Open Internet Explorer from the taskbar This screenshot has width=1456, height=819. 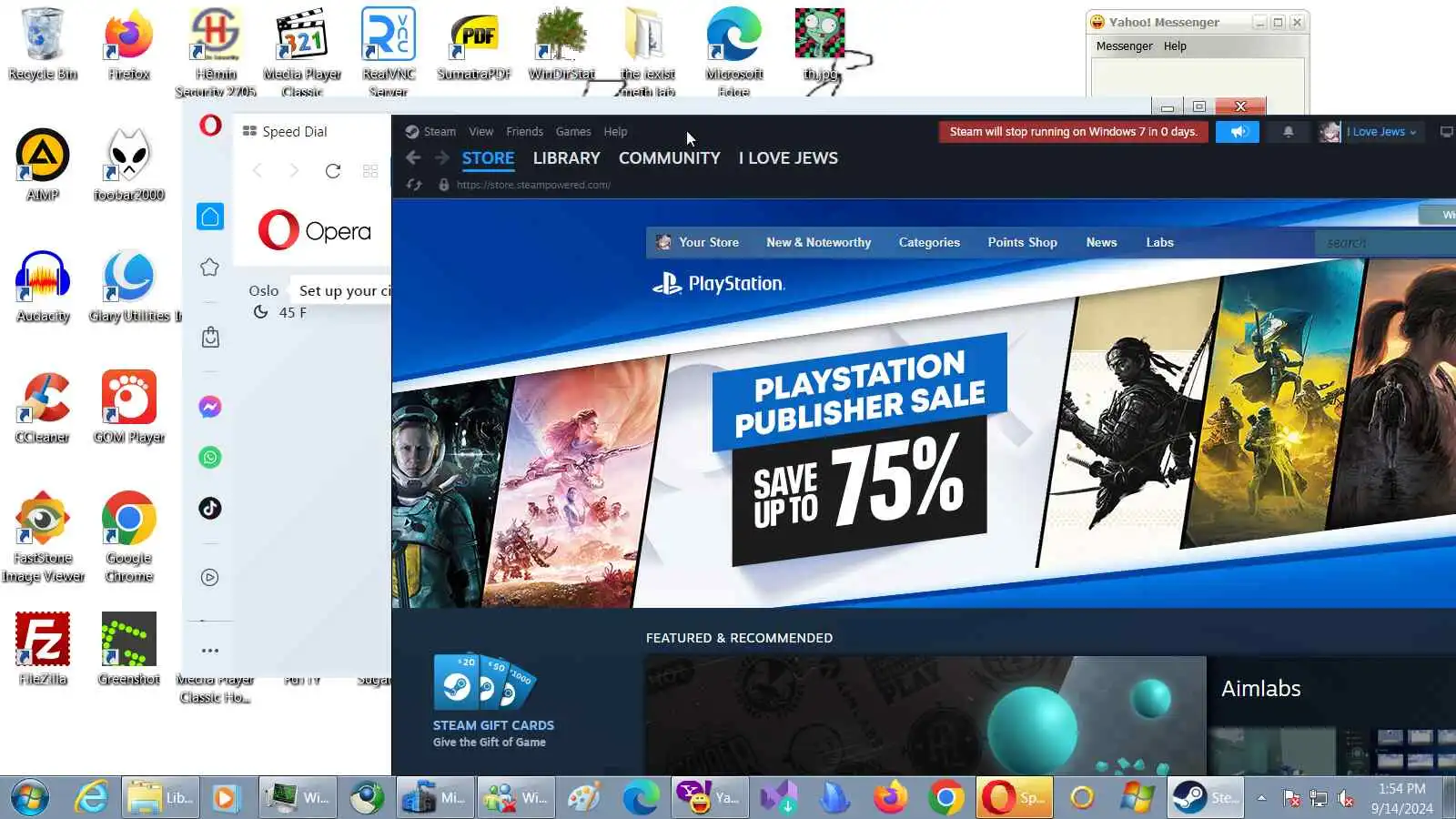click(x=91, y=798)
